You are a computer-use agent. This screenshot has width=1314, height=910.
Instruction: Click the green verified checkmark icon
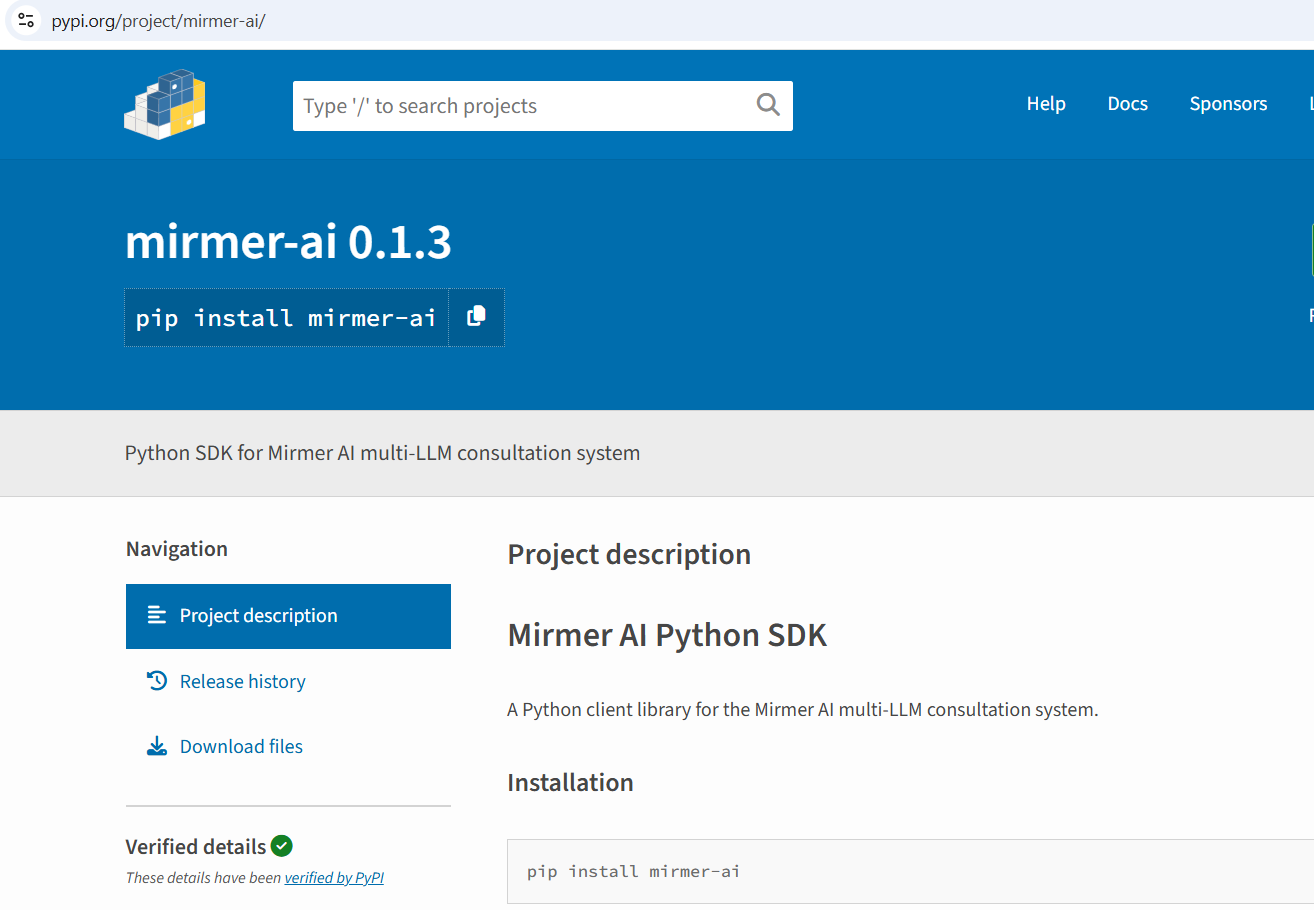point(282,846)
